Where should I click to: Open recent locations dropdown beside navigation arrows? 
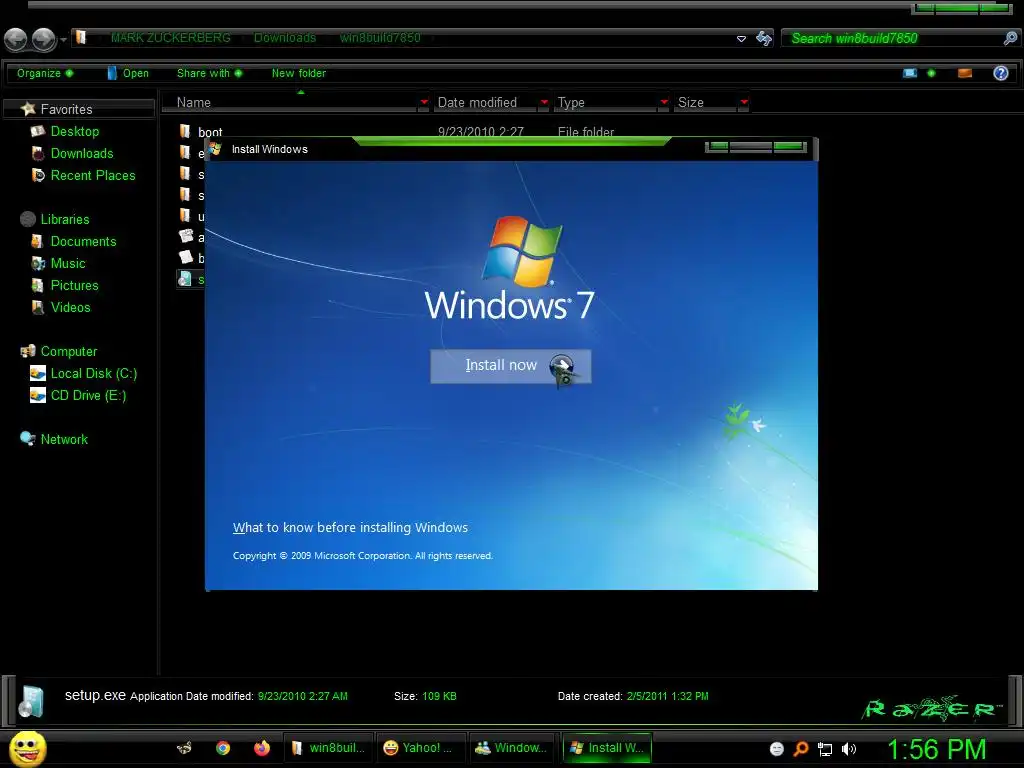(x=63, y=40)
